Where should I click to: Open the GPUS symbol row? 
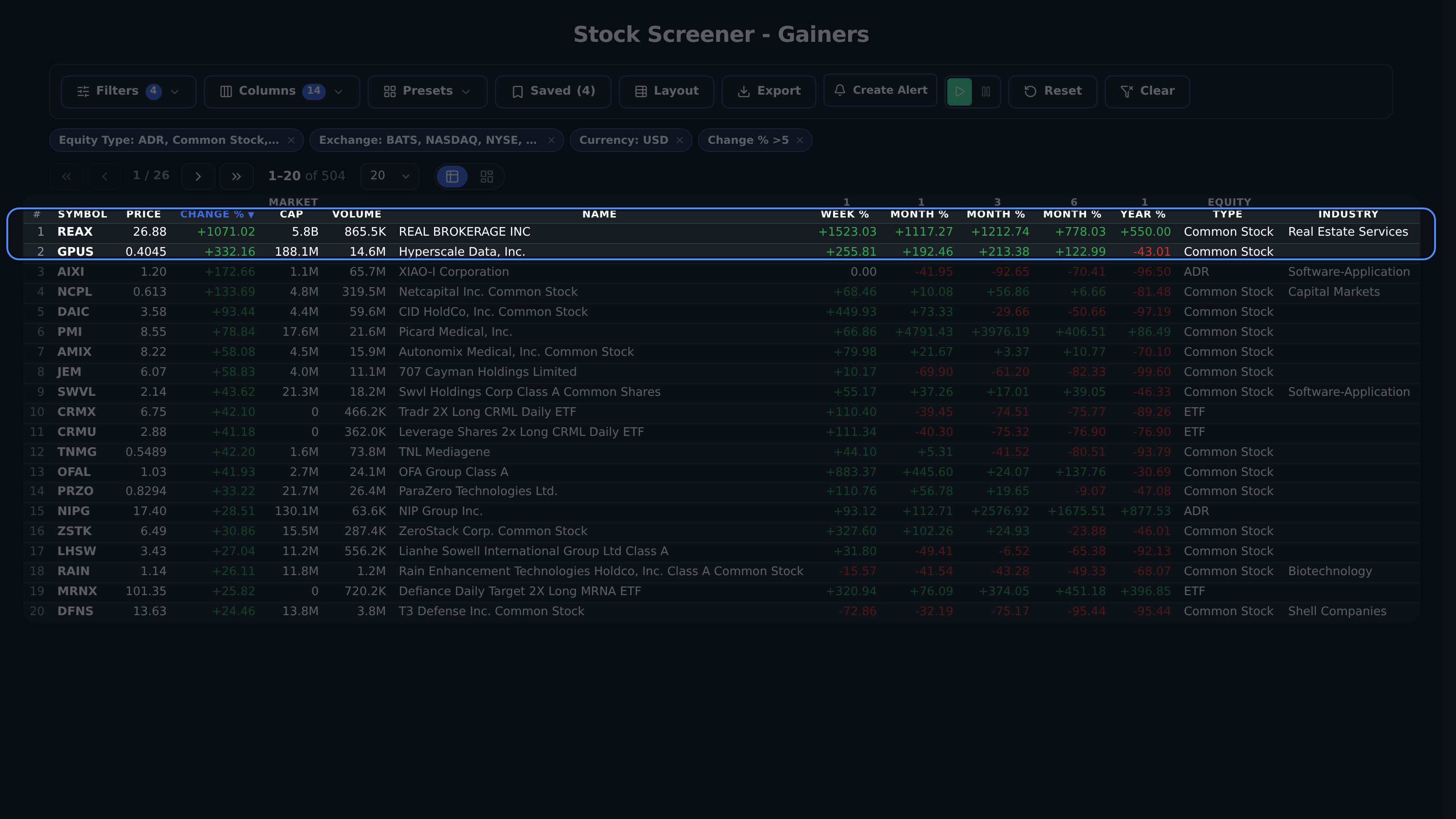point(721,252)
